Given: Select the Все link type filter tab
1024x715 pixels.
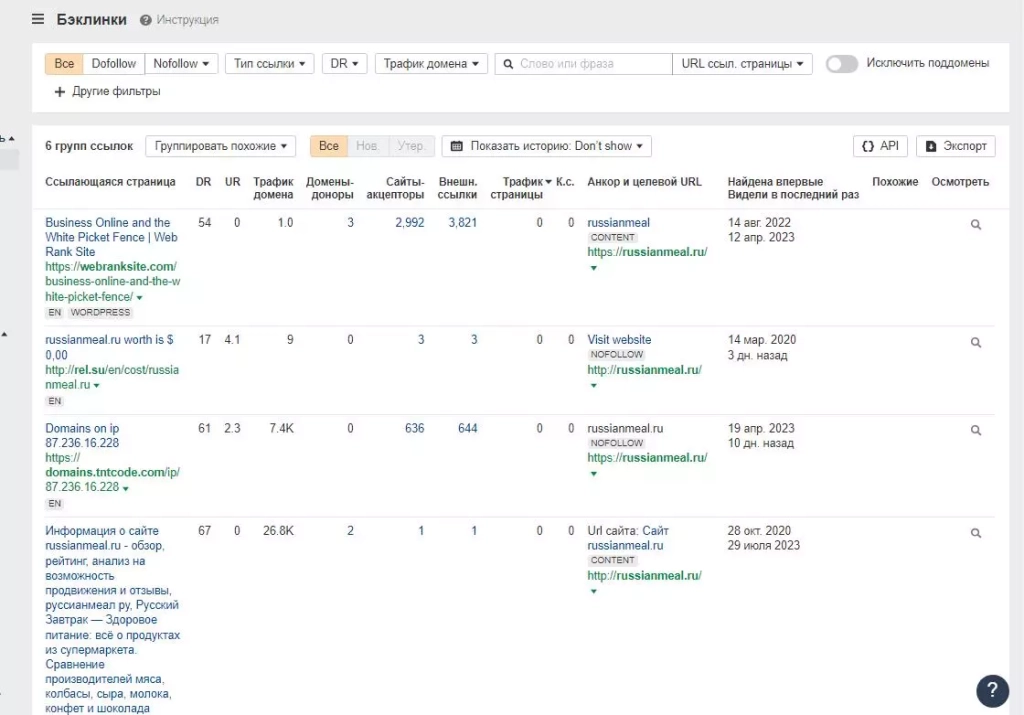Looking at the screenshot, I should point(64,63).
